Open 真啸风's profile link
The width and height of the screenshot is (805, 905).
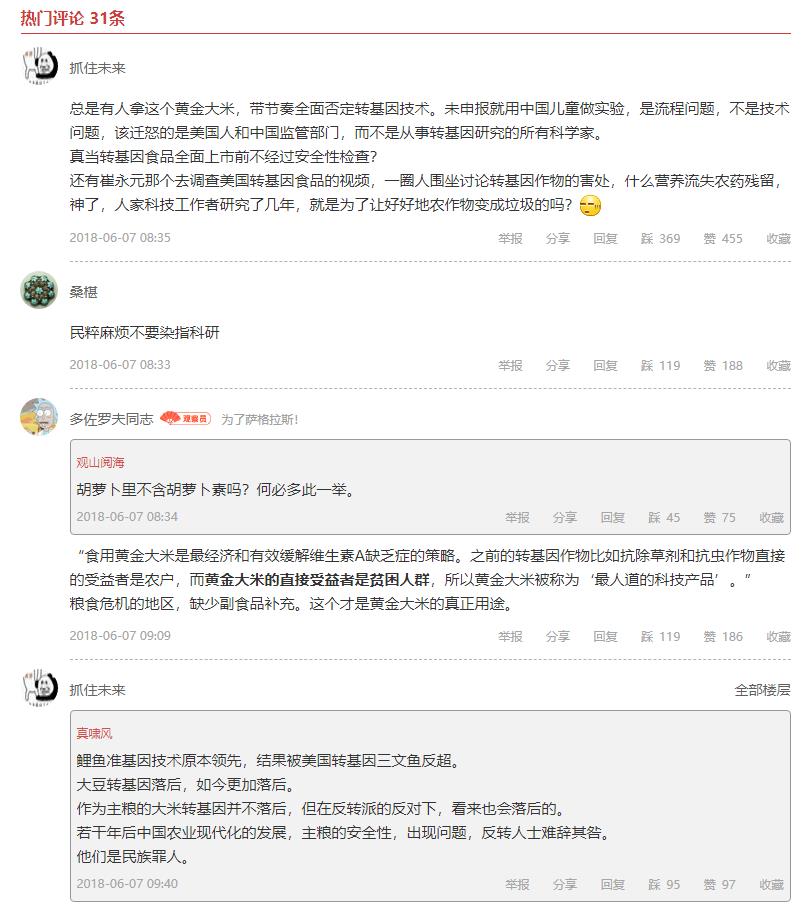(x=95, y=734)
